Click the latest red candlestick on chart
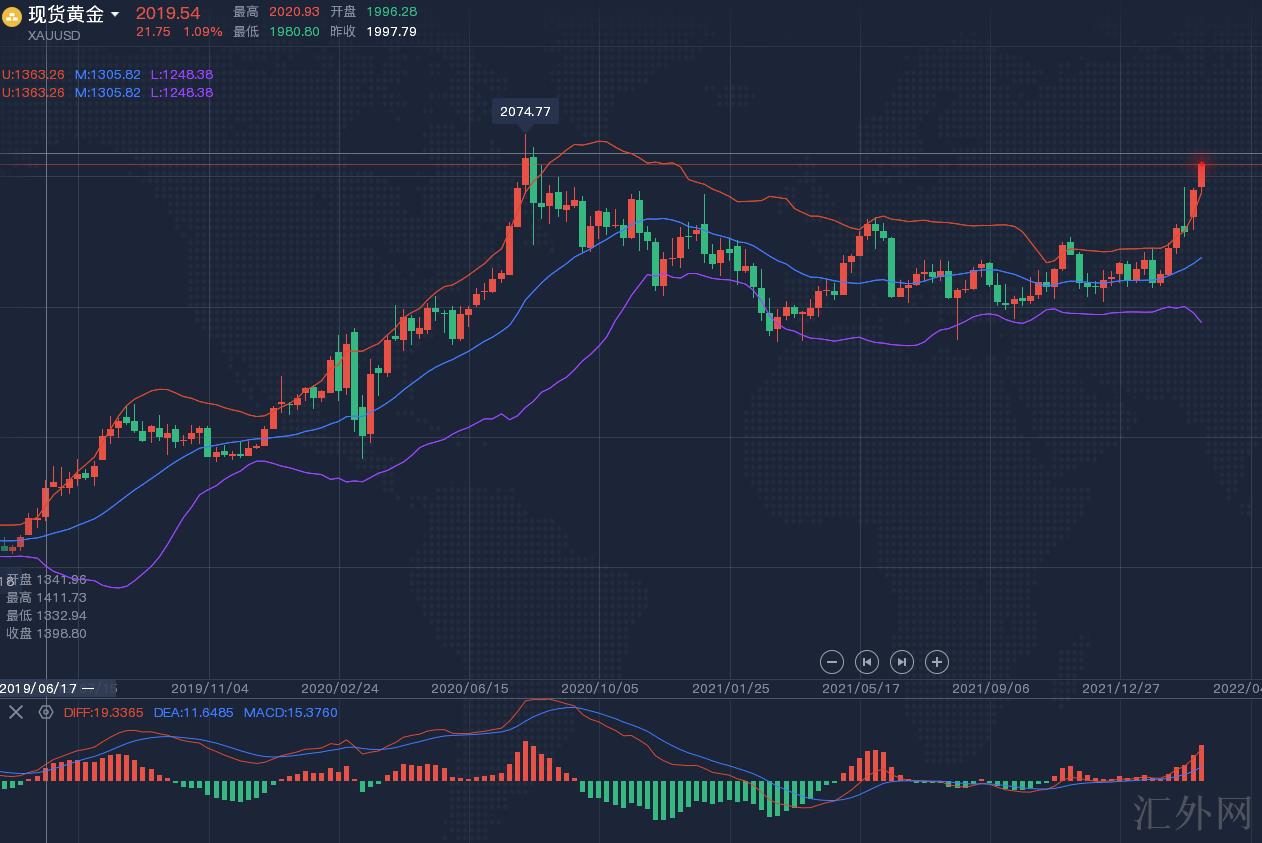 pyautogui.click(x=1201, y=173)
